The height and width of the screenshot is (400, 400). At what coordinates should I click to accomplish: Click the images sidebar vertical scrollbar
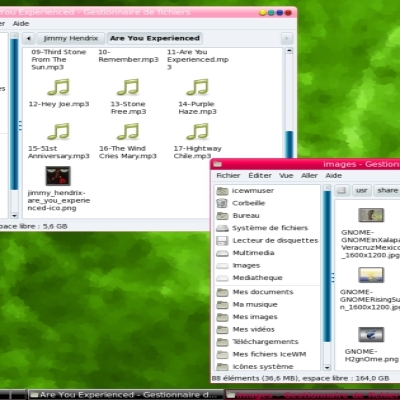tap(327, 267)
